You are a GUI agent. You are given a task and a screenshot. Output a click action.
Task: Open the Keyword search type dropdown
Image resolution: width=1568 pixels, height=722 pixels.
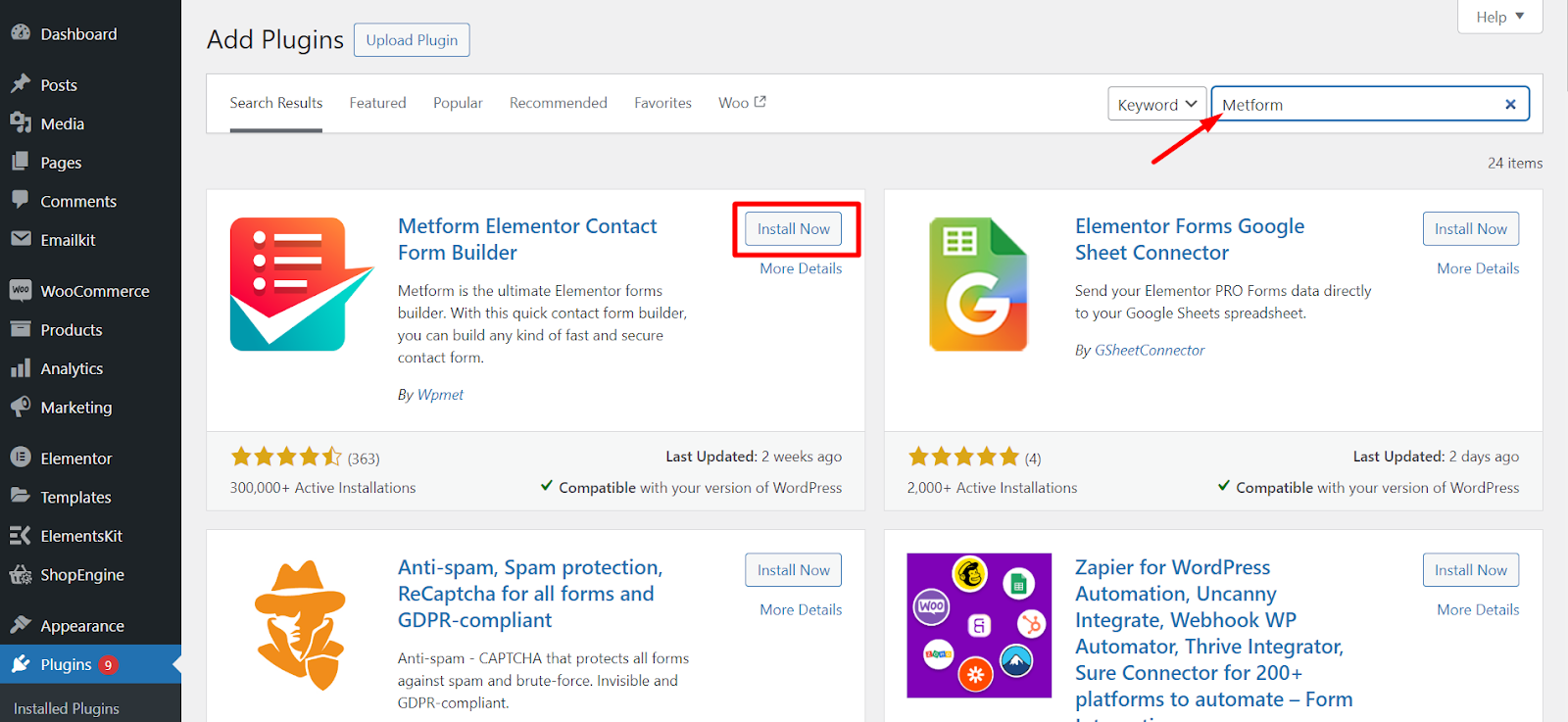(1157, 104)
